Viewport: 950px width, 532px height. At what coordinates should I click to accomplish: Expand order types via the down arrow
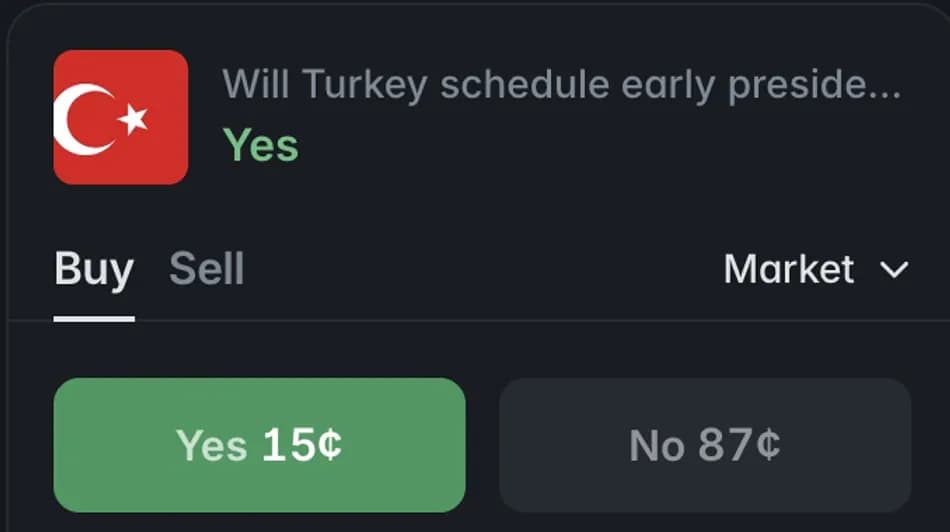[894, 270]
